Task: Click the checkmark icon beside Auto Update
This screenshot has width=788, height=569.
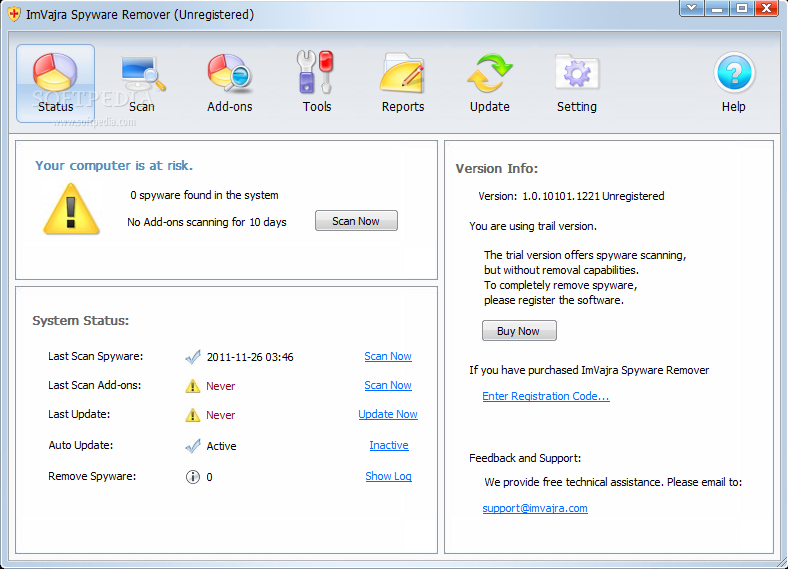Action: (x=193, y=446)
